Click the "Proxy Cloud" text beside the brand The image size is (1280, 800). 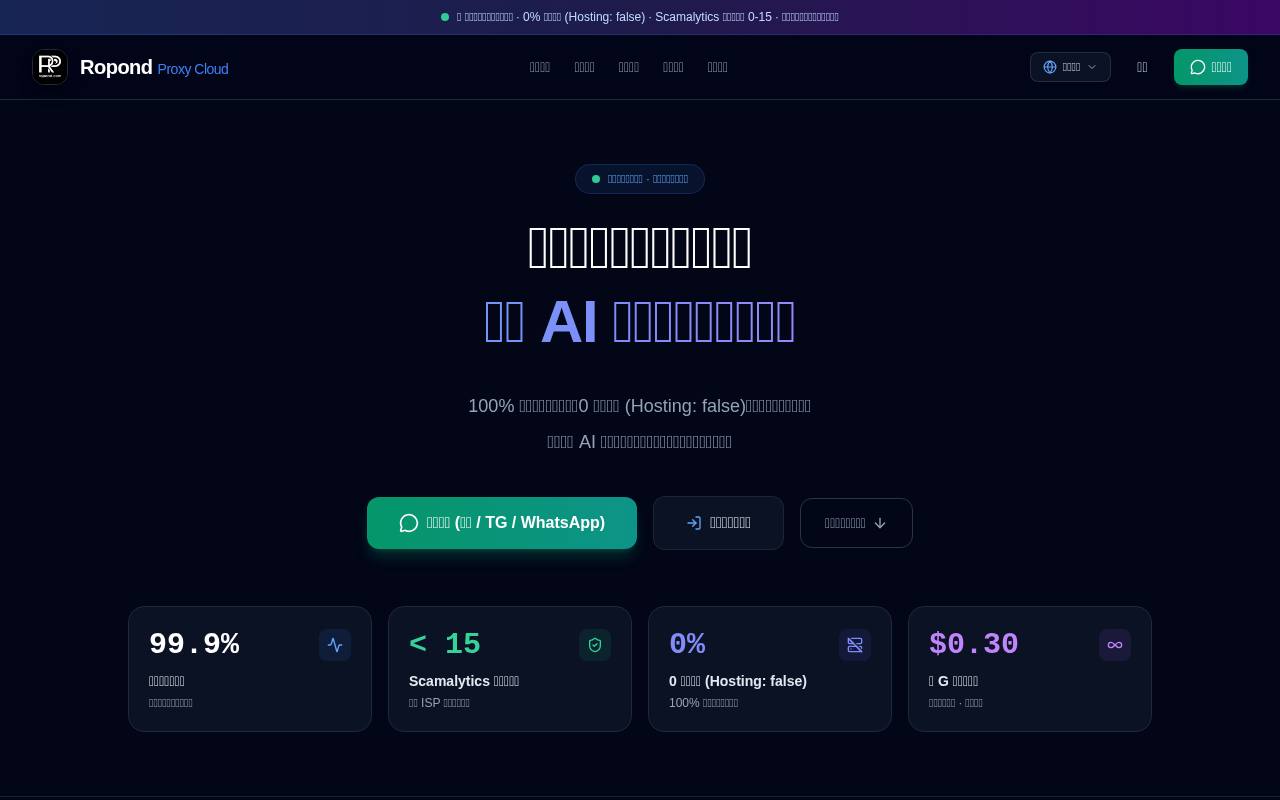(193, 69)
